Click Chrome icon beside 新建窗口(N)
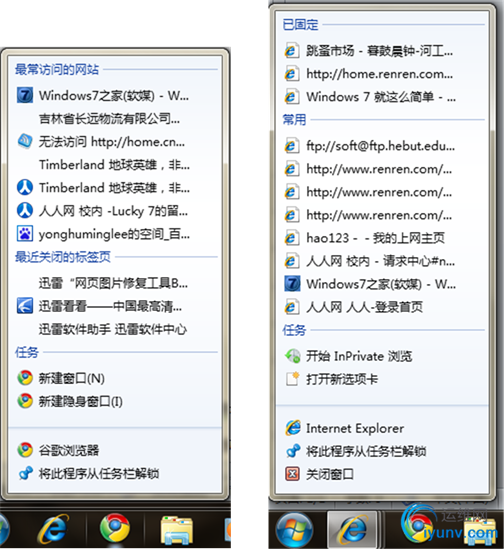Viewport: 504px width, 549px height. (x=25, y=378)
